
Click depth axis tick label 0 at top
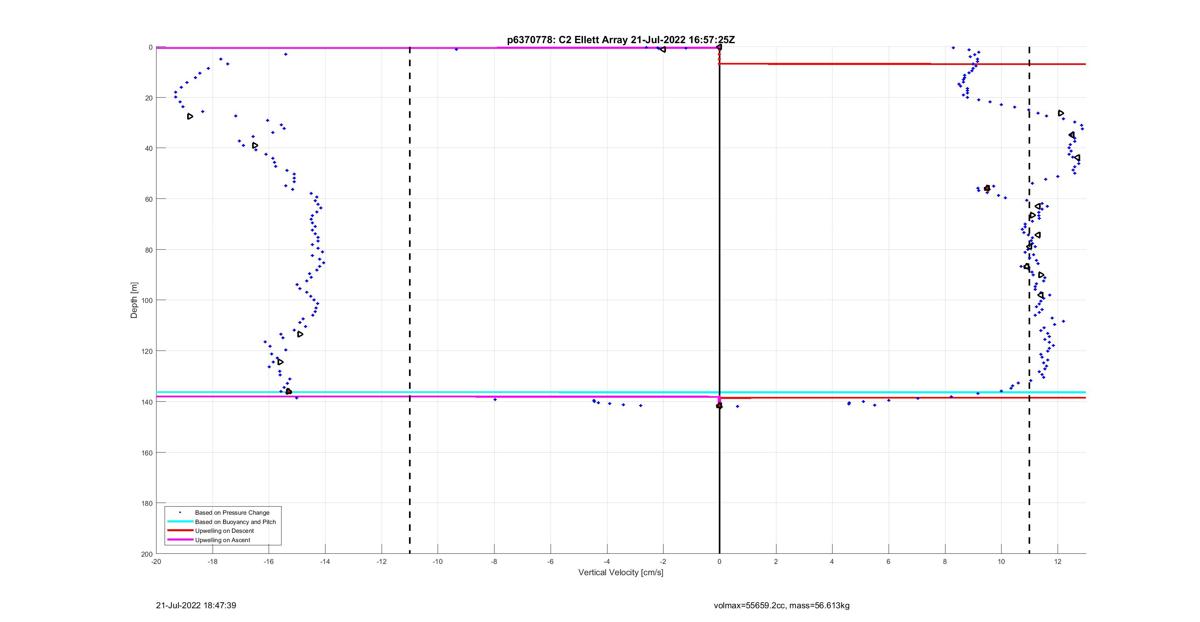coord(150,47)
